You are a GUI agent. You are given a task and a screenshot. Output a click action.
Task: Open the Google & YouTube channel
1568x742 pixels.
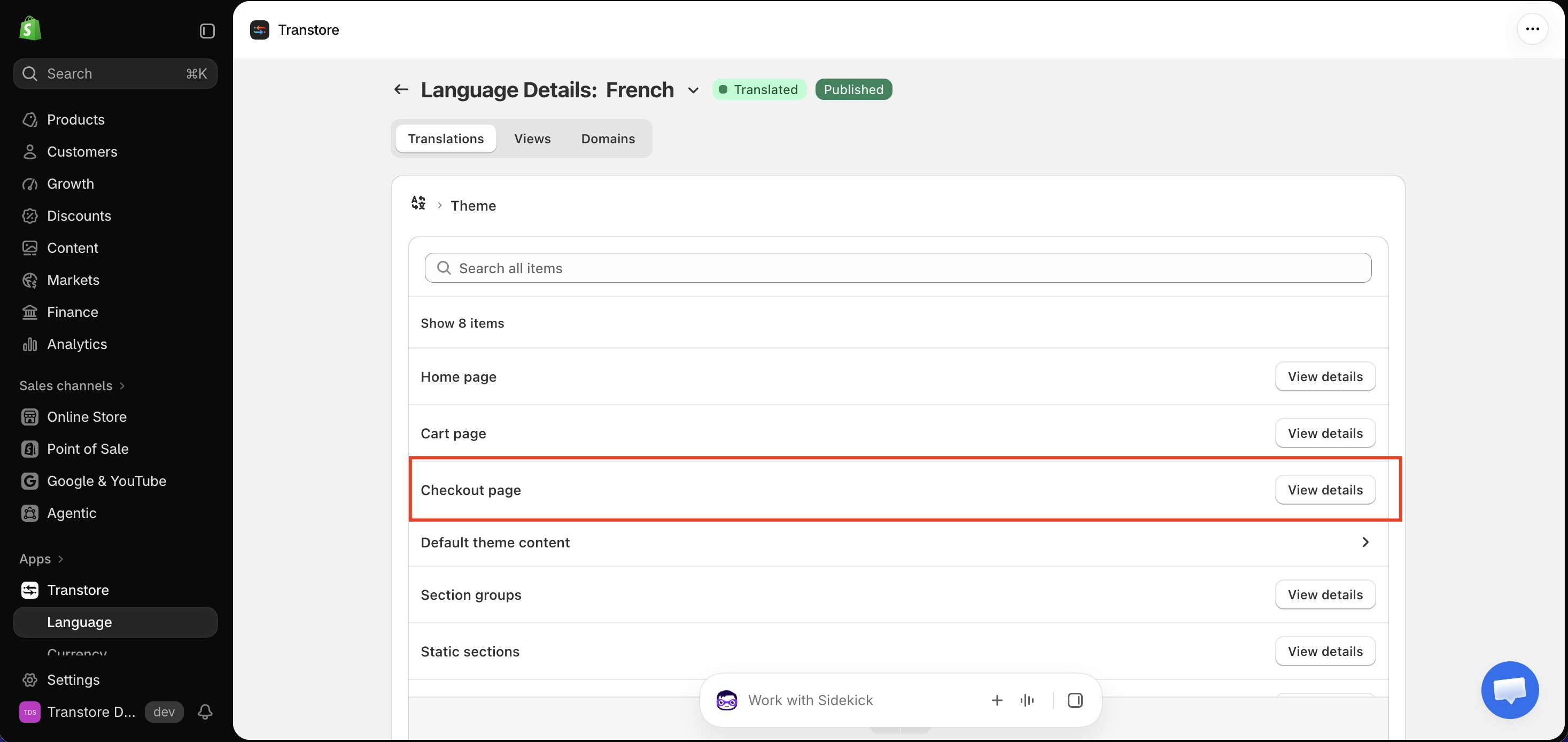(x=106, y=481)
